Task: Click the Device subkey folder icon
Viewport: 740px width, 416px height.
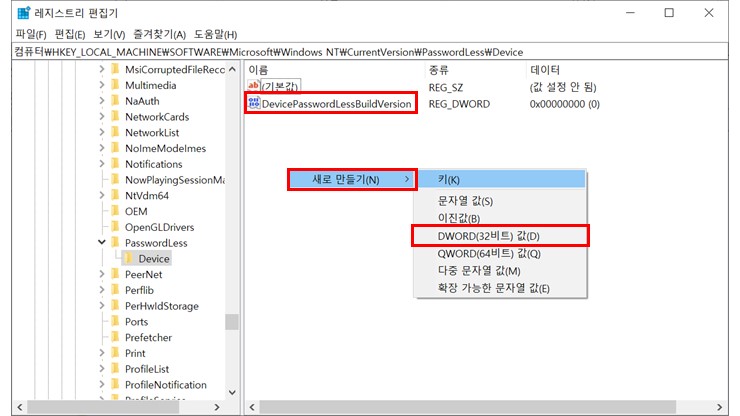Action: click(129, 258)
